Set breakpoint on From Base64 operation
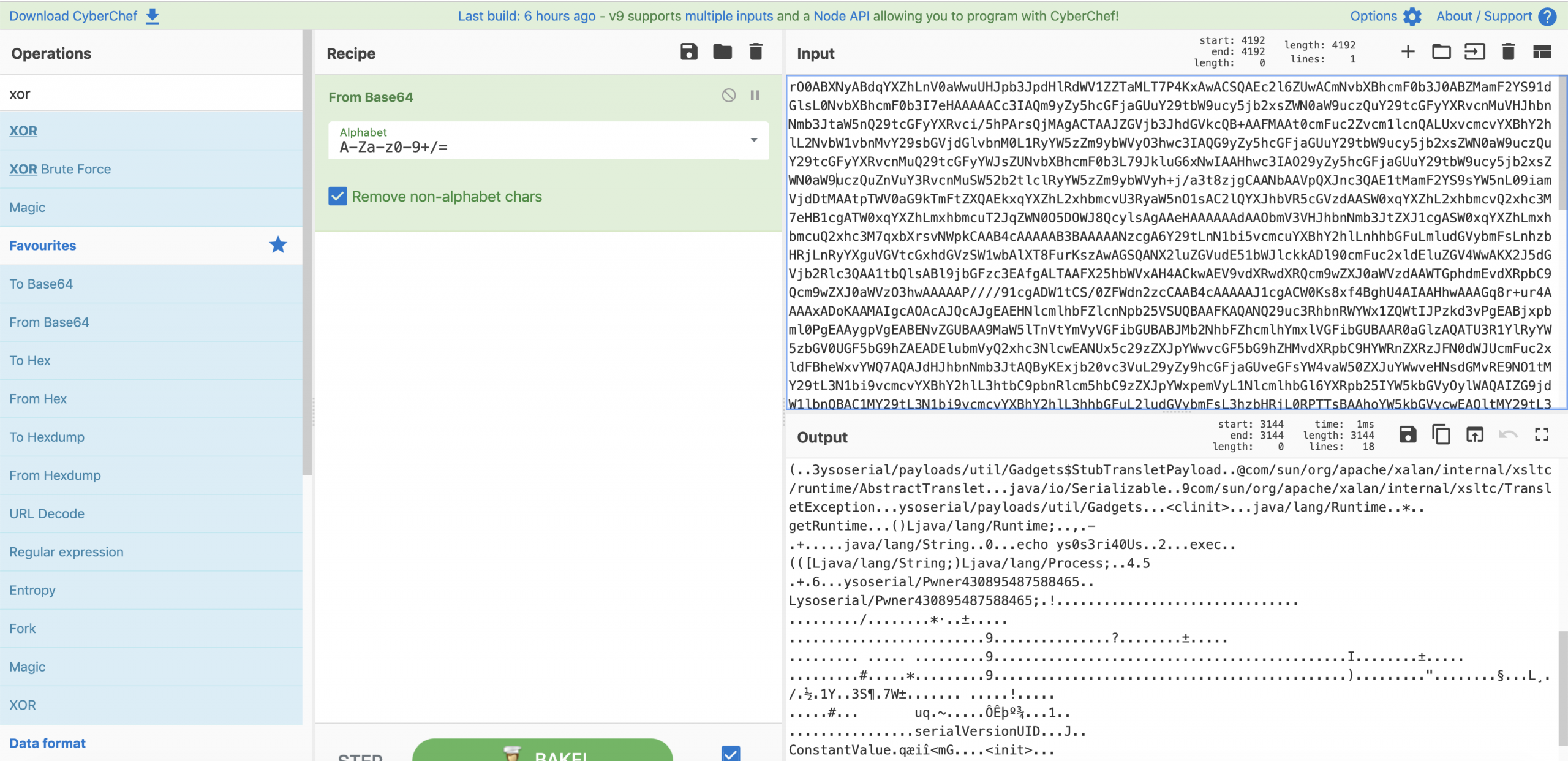 point(755,96)
